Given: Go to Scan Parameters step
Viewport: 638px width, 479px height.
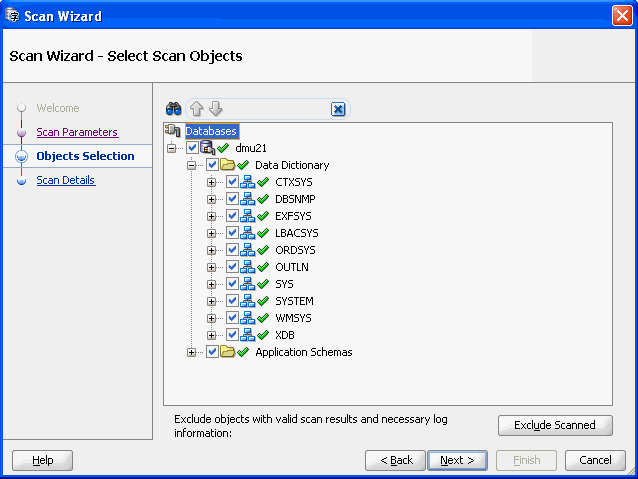Looking at the screenshot, I should [x=77, y=132].
